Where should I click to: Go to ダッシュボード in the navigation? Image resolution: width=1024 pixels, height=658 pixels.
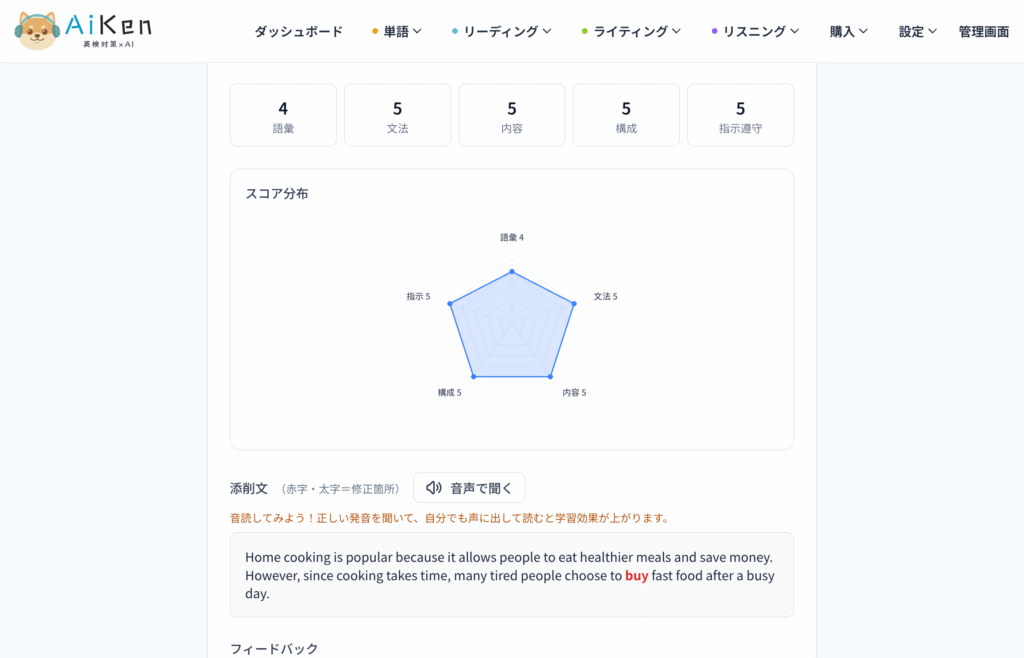[298, 31]
